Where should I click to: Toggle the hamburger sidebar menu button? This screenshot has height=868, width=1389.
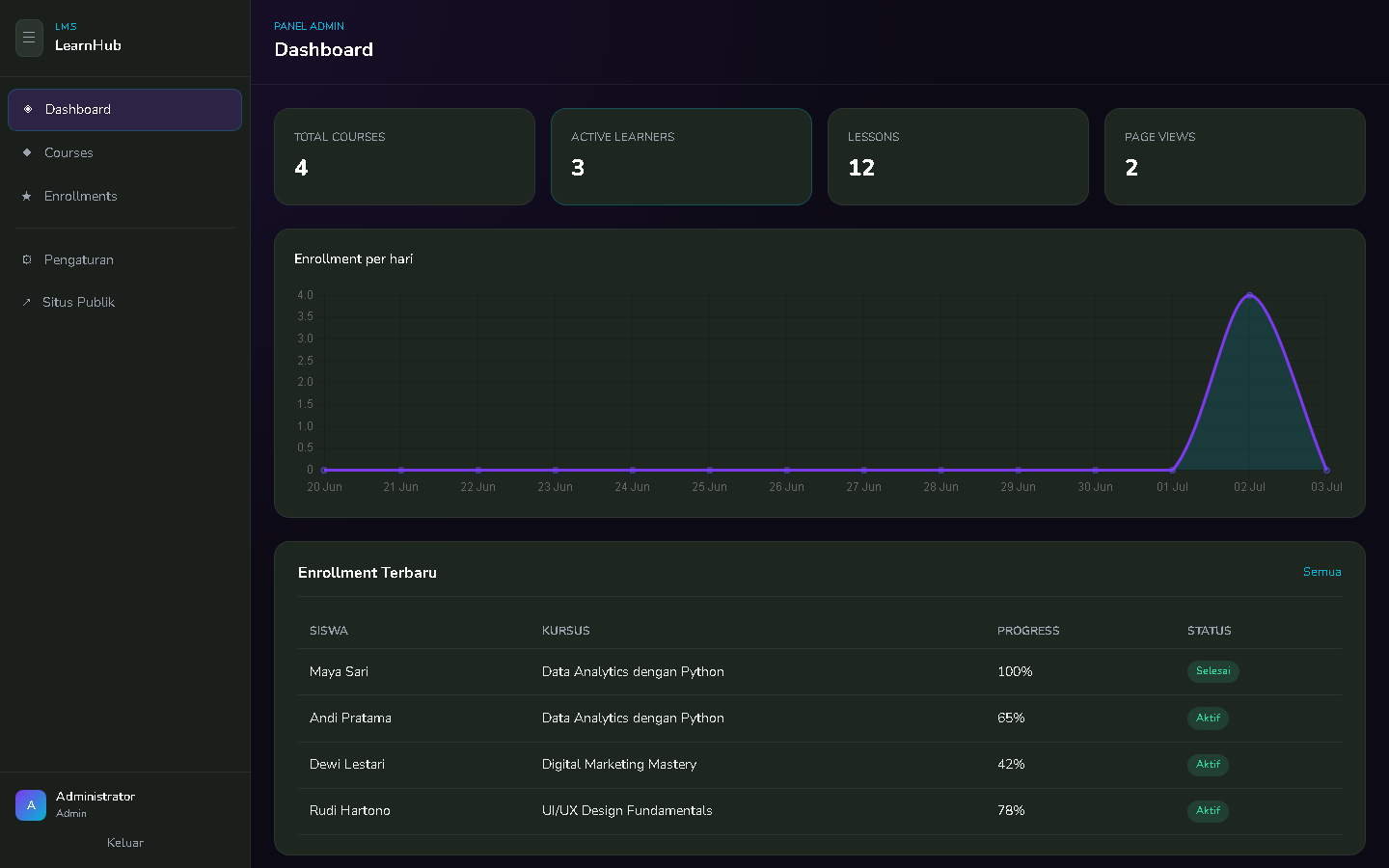click(x=29, y=38)
